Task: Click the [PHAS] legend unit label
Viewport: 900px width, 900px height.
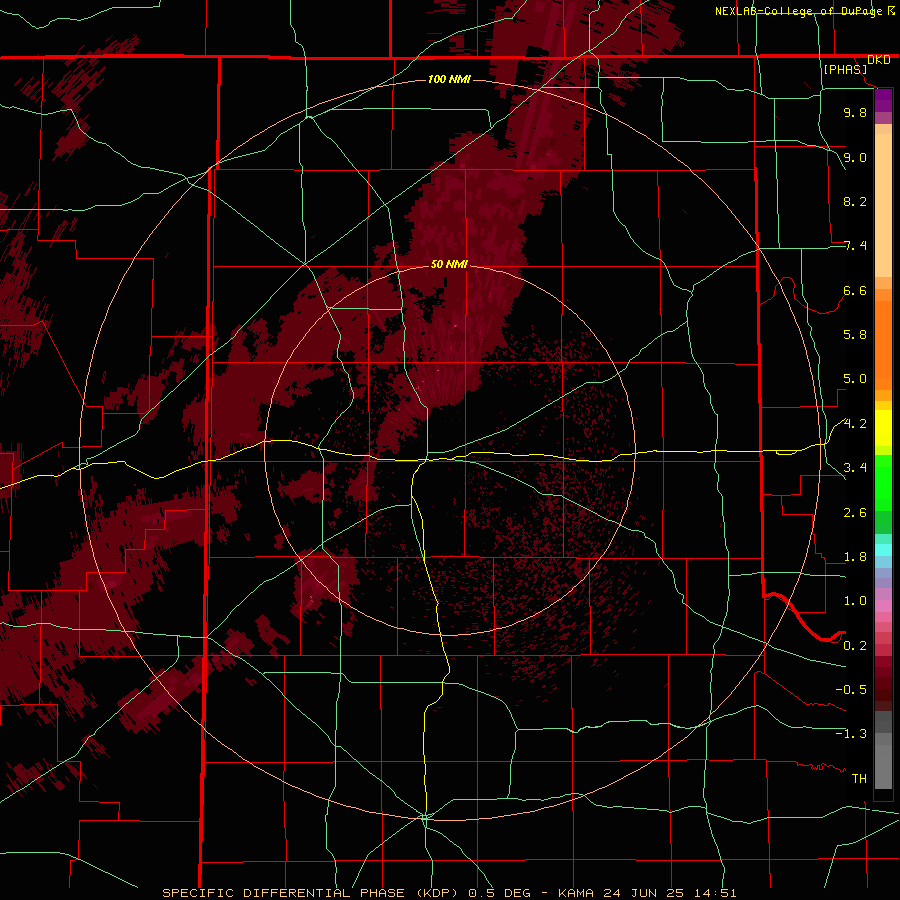Action: point(845,69)
